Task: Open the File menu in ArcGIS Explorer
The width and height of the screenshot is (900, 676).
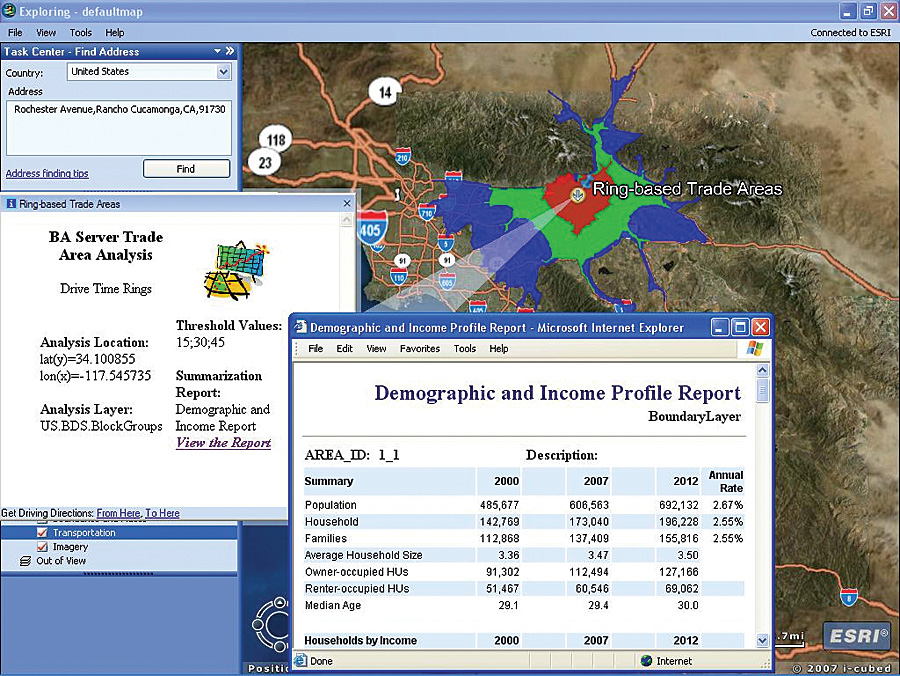Action: click(x=15, y=33)
